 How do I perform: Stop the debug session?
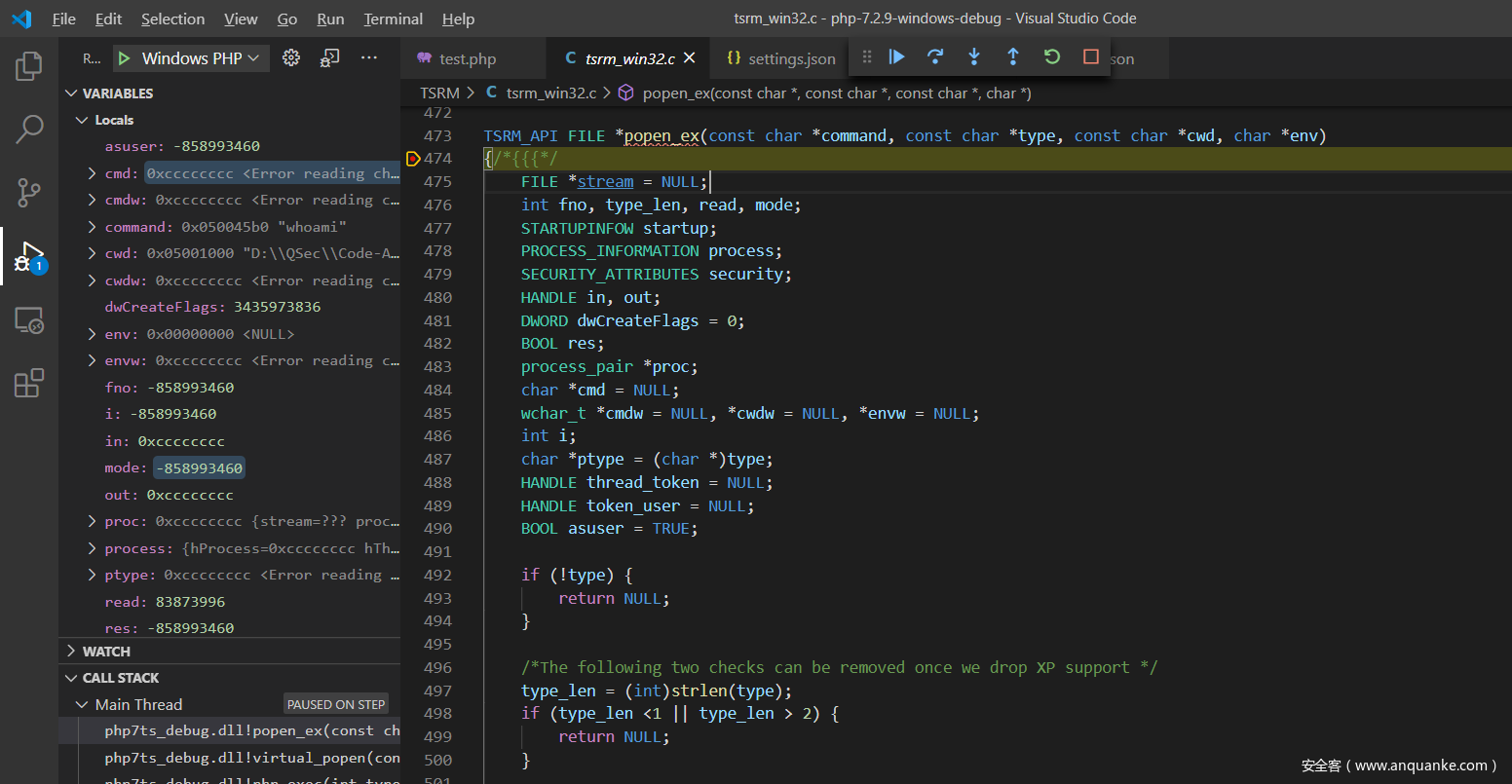click(x=1091, y=57)
